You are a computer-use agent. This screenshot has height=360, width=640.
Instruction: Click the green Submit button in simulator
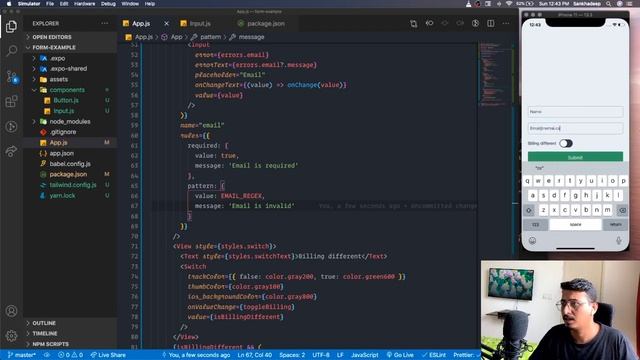tap(575, 157)
